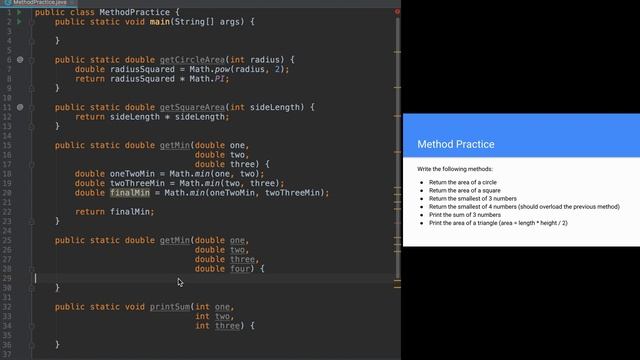Click 'finalMin' in the return statement line 22
Screen dimensions: 640x360
pyautogui.click(x=130, y=212)
